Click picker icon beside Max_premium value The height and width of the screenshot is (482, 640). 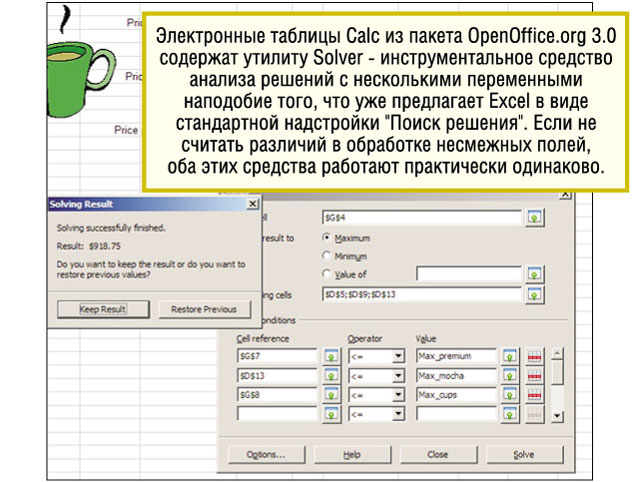[509, 356]
